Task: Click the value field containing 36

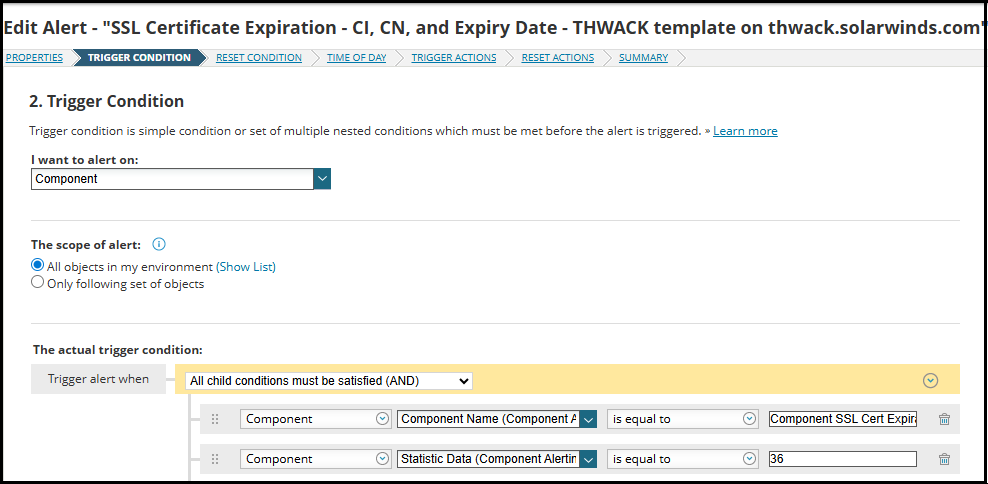Action: (x=843, y=459)
